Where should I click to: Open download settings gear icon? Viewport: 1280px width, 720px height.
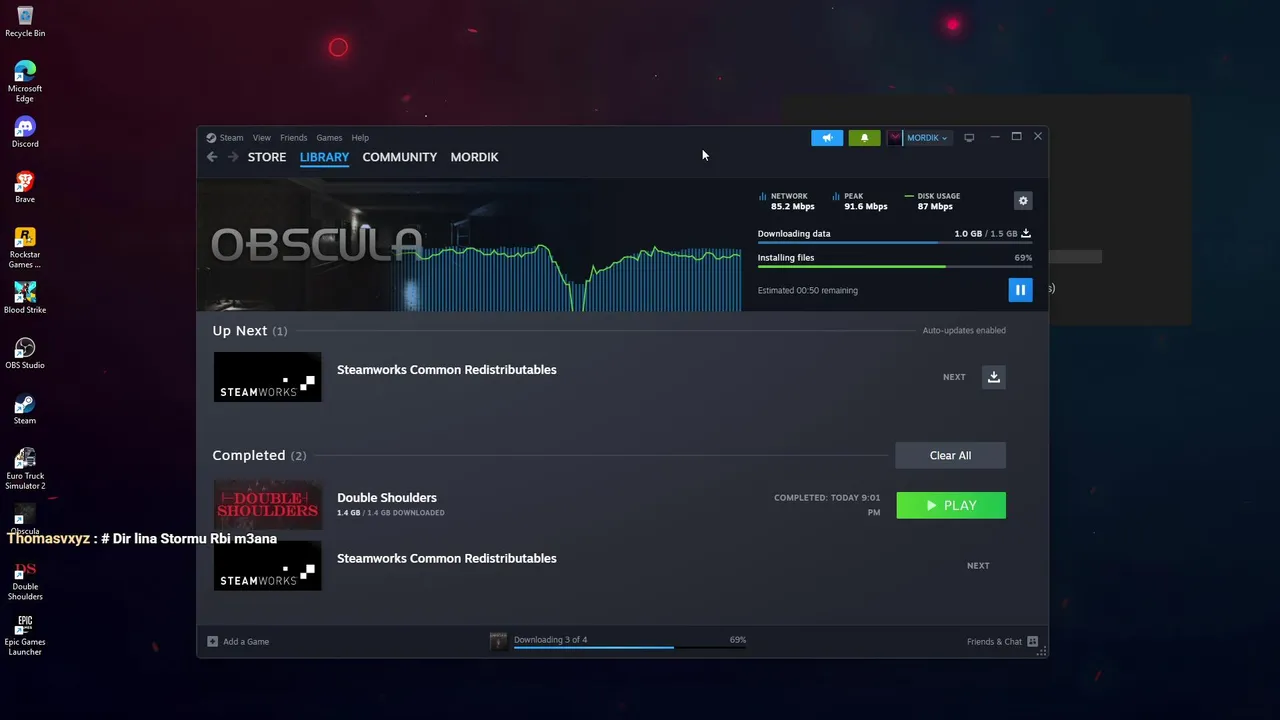(1023, 201)
